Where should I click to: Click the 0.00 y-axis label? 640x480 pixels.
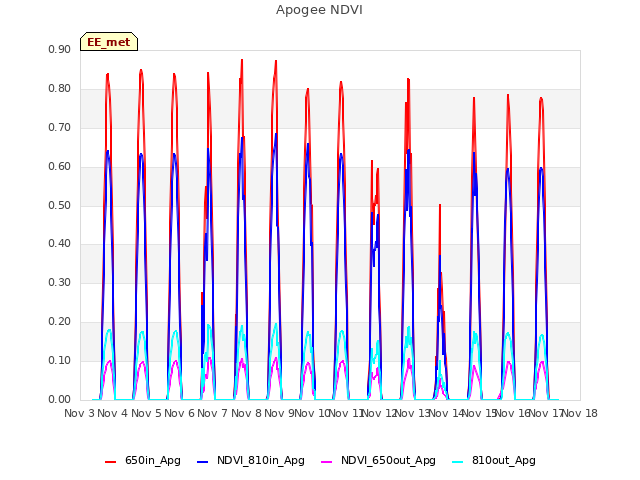click(60, 399)
